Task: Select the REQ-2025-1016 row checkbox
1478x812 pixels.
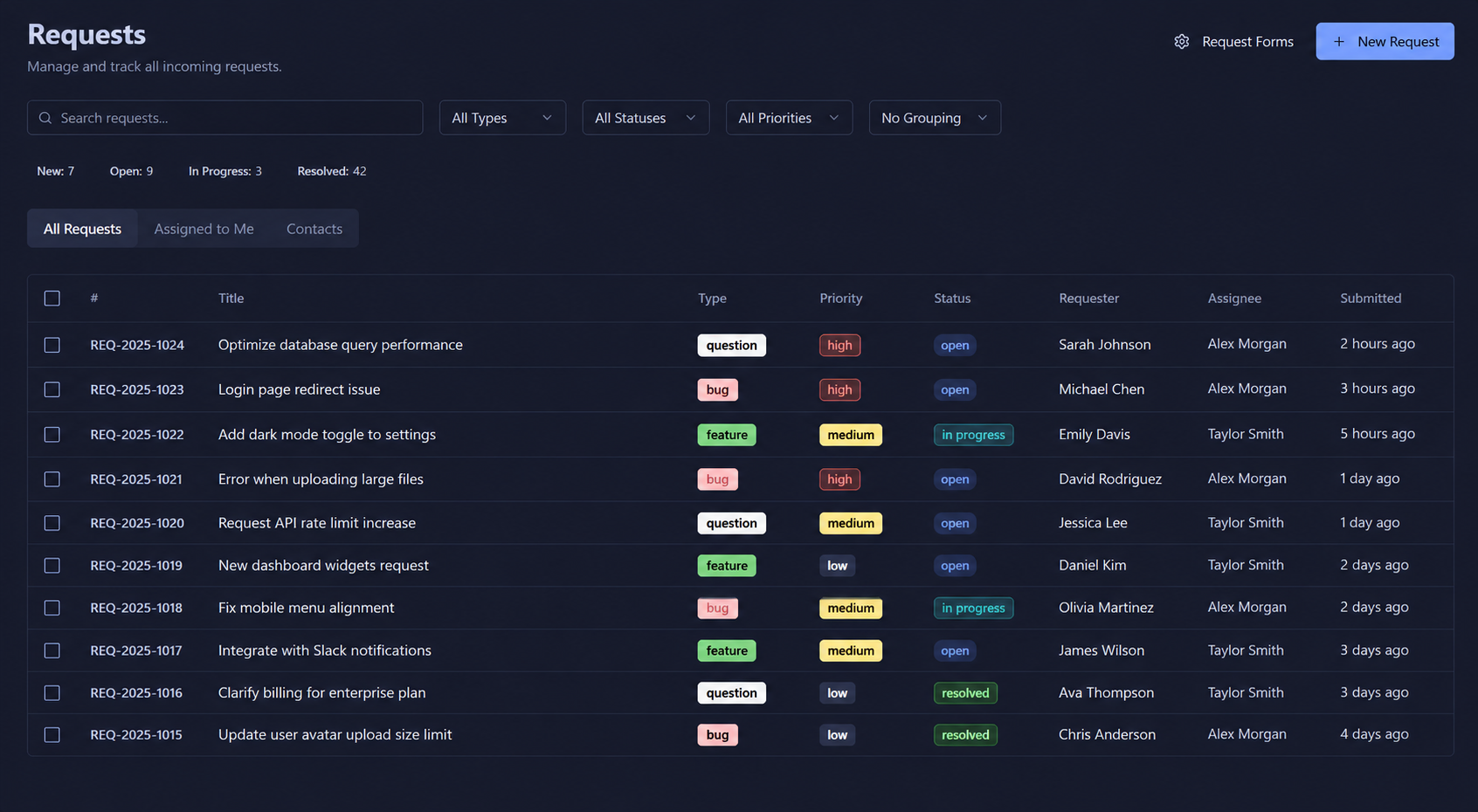Action: click(x=52, y=693)
